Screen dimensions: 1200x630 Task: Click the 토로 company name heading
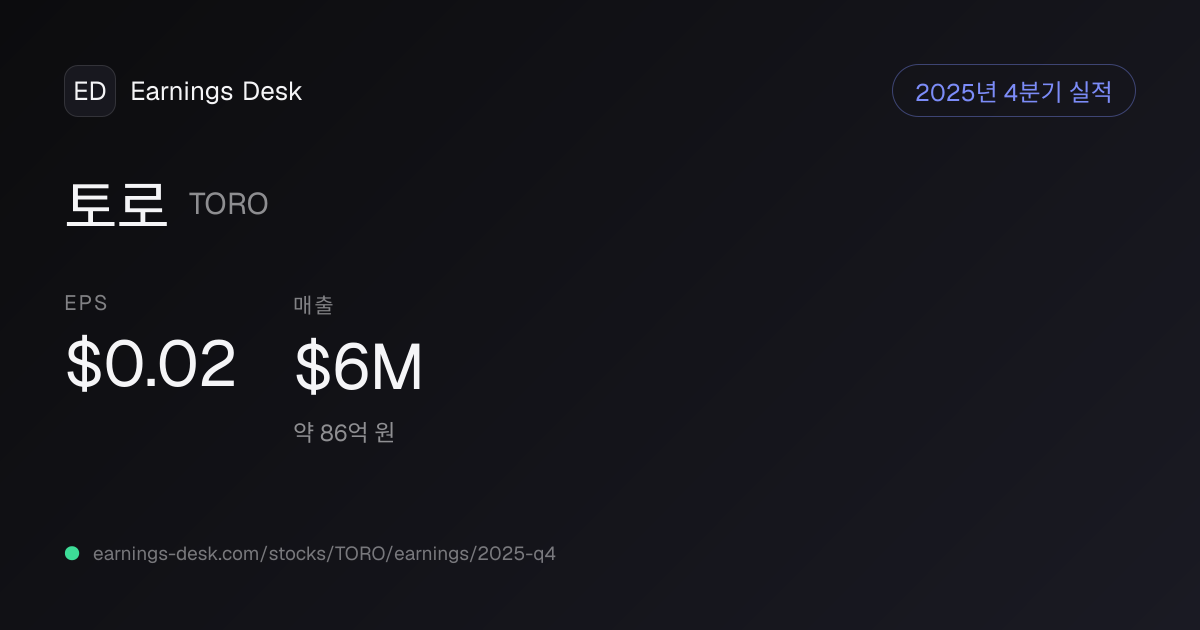[116, 204]
